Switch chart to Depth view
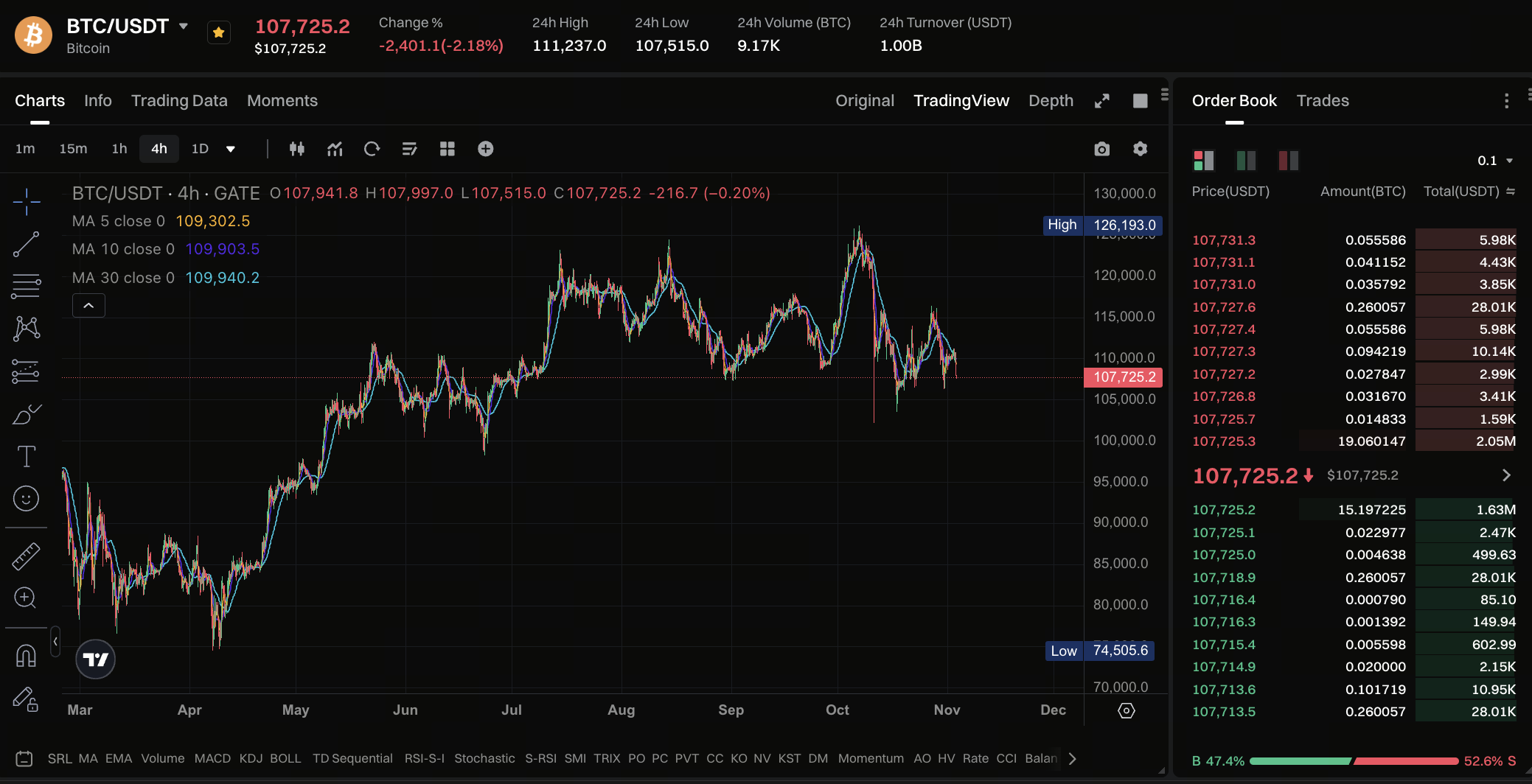Image resolution: width=1532 pixels, height=784 pixels. pos(1051,101)
